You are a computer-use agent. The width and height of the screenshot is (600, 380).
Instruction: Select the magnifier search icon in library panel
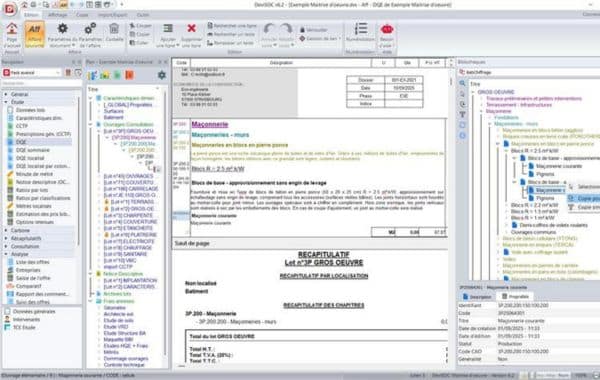point(463,83)
